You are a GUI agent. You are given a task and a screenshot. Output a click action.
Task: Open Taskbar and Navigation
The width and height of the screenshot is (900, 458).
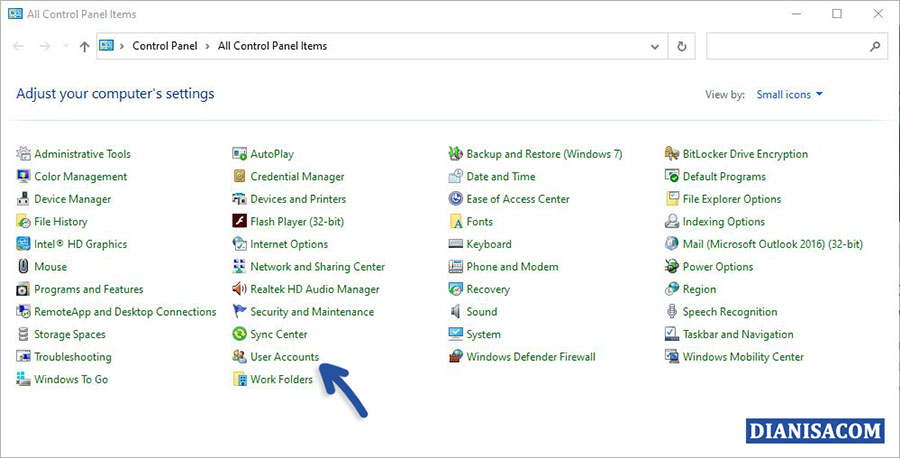coord(738,334)
